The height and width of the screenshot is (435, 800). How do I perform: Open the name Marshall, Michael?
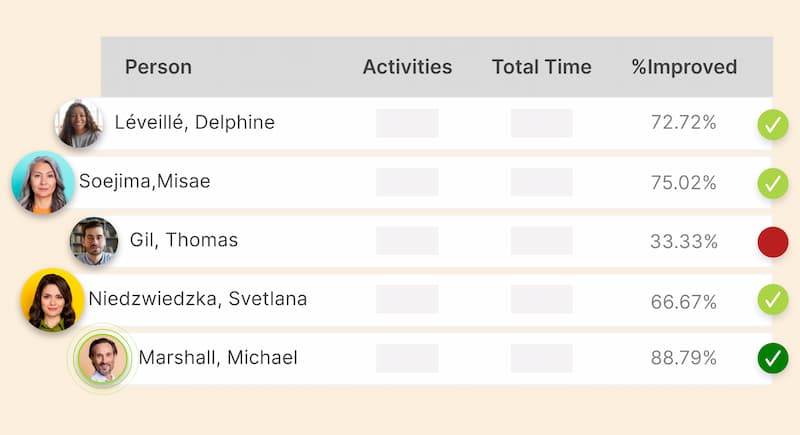(218, 358)
